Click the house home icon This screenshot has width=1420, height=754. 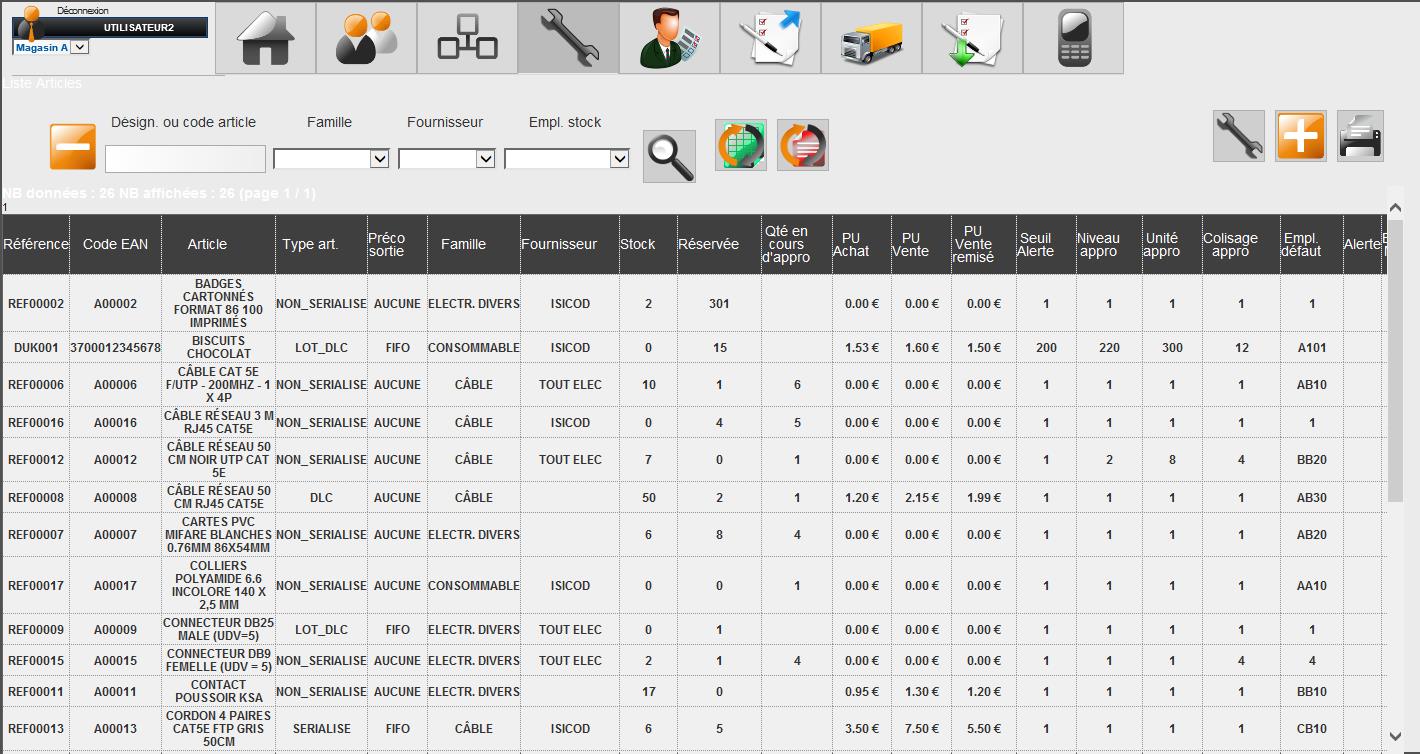pyautogui.click(x=266, y=38)
